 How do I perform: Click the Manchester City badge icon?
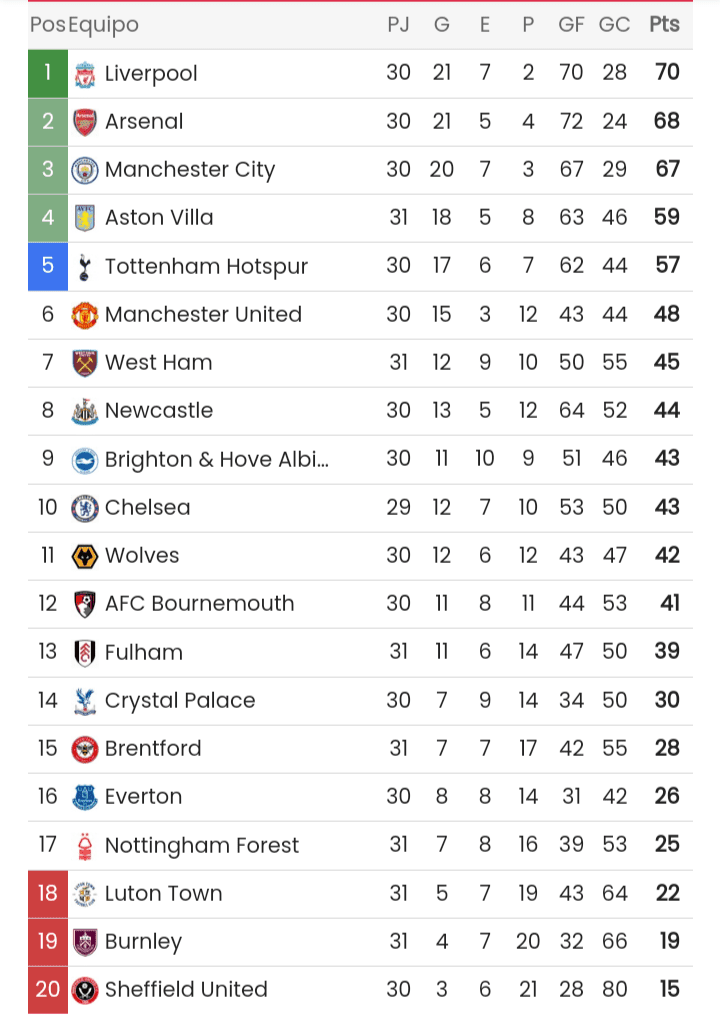tap(84, 170)
